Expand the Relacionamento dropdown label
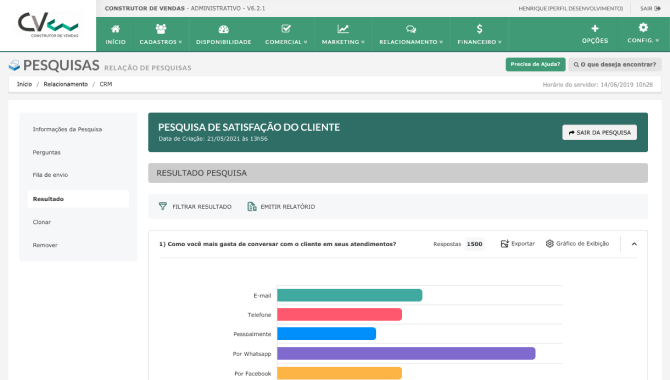670x380 pixels. (x=411, y=42)
